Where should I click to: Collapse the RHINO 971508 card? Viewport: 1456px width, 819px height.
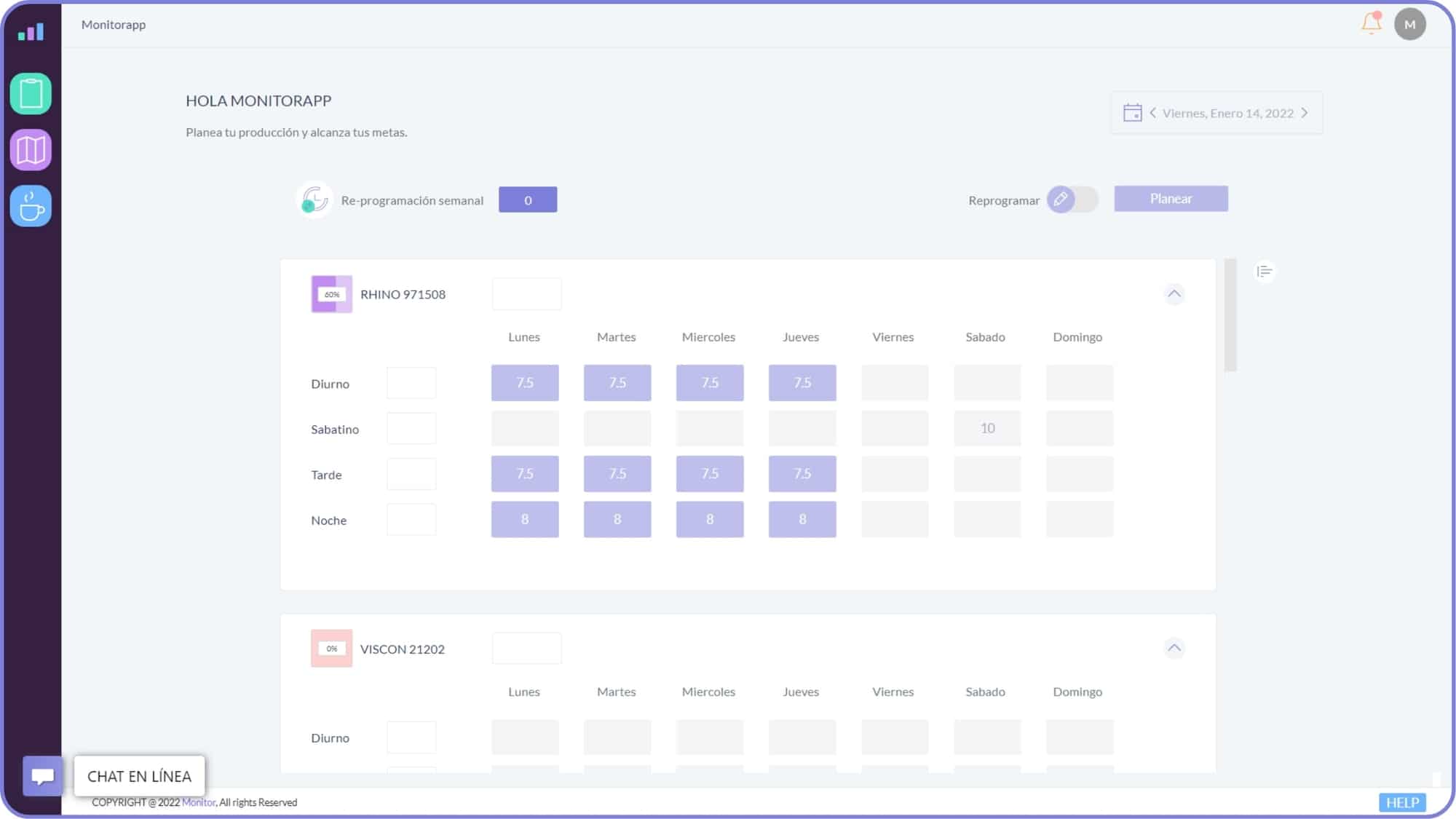click(x=1174, y=294)
